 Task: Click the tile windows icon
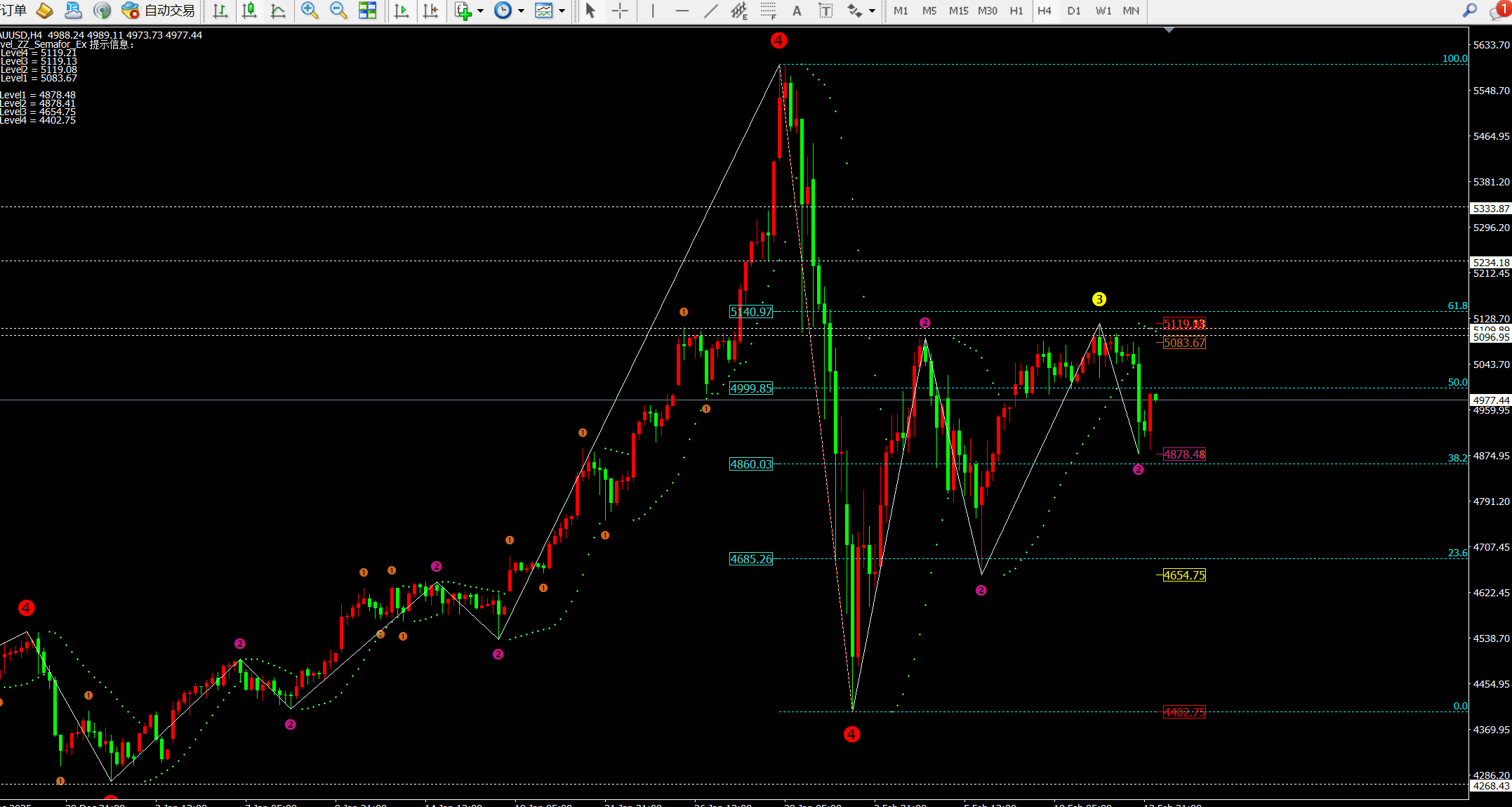pos(367,11)
